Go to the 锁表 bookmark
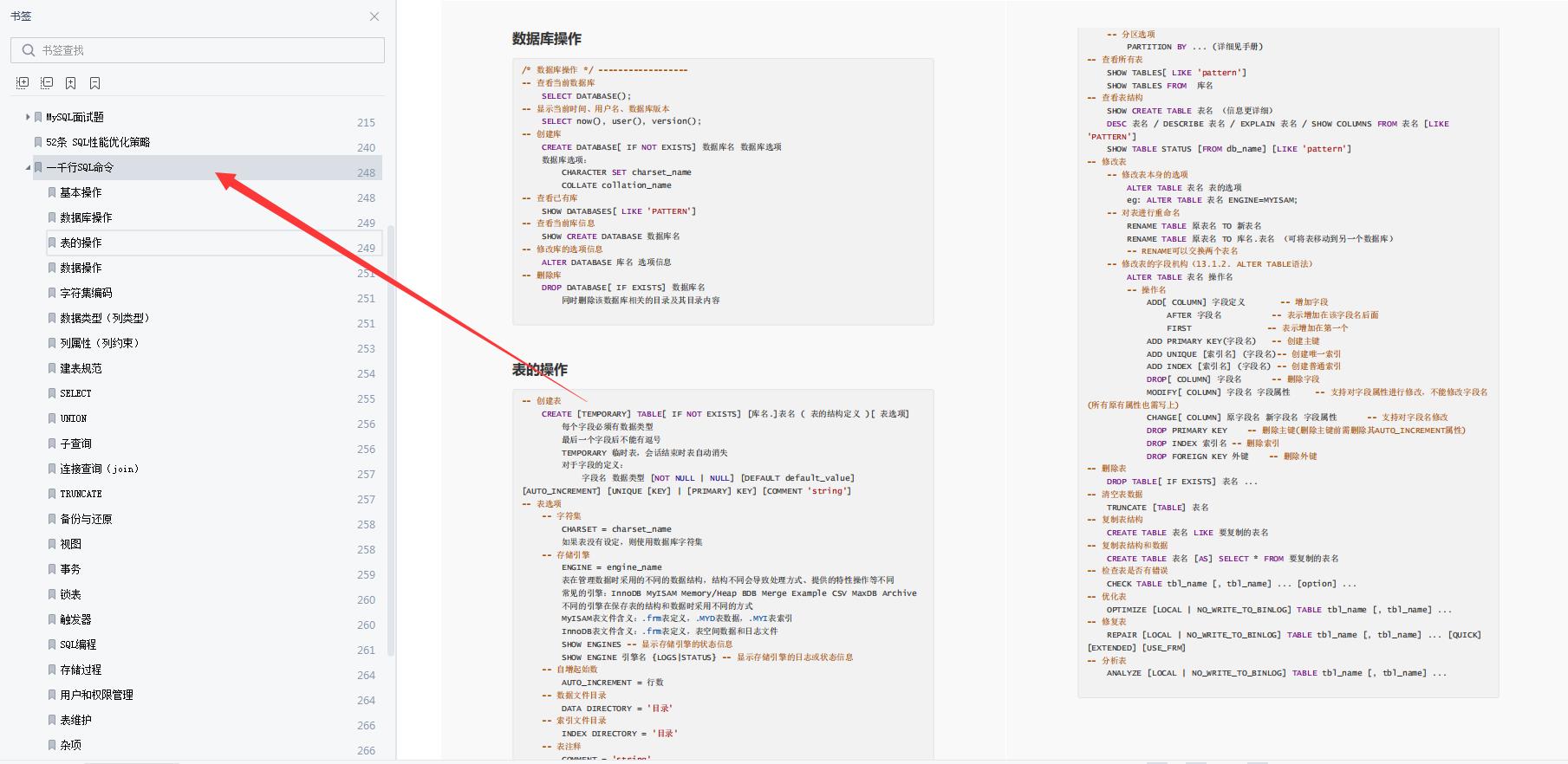This screenshot has width=1568, height=764. click(x=70, y=594)
